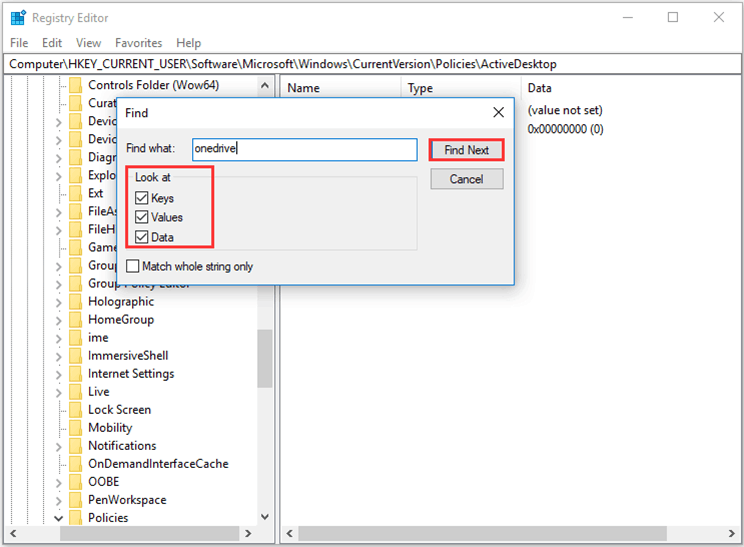Click the PenWorkspace folder icon
Image resolution: width=744 pixels, height=547 pixels.
75,500
